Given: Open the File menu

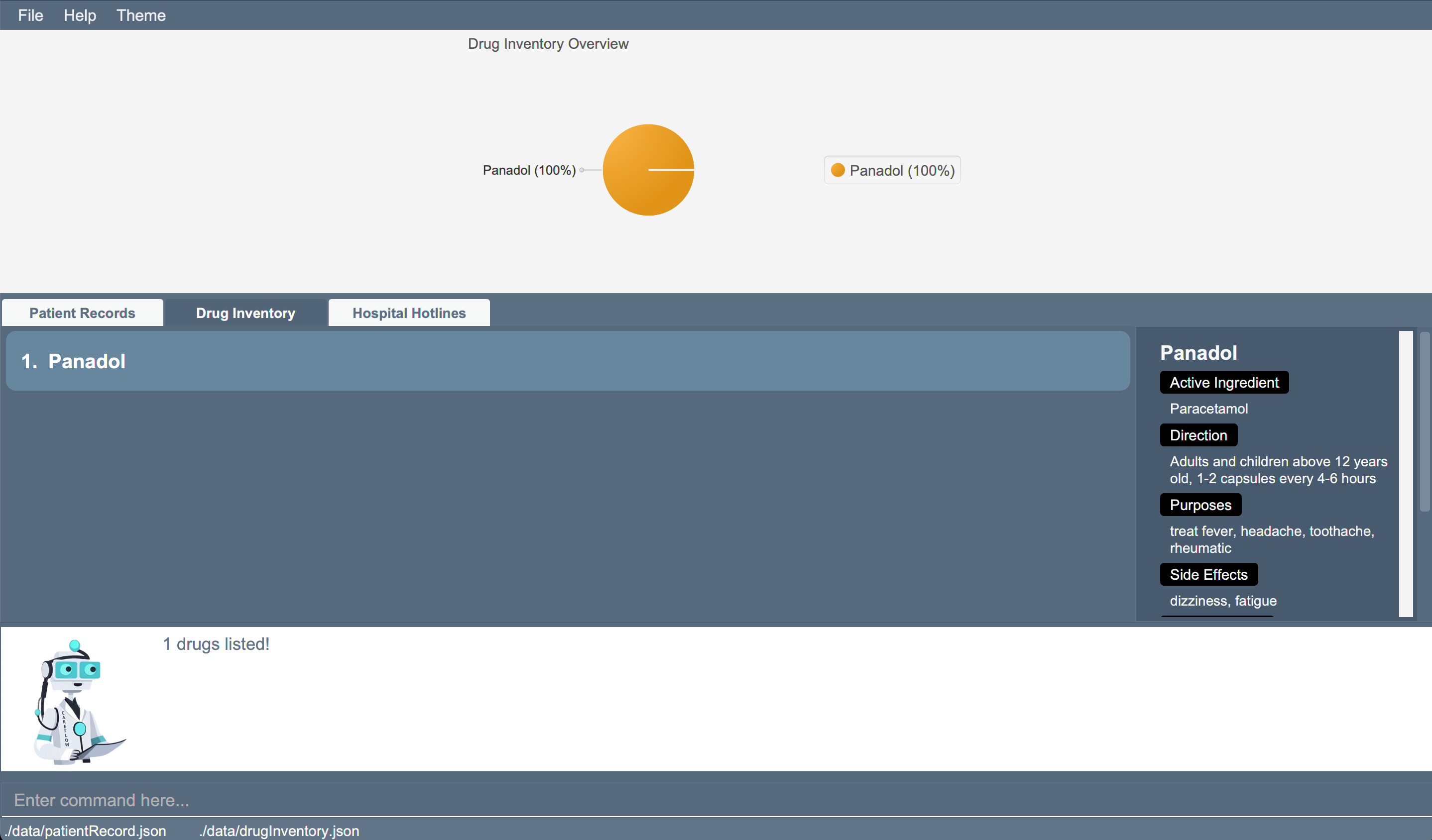Looking at the screenshot, I should 31,15.
